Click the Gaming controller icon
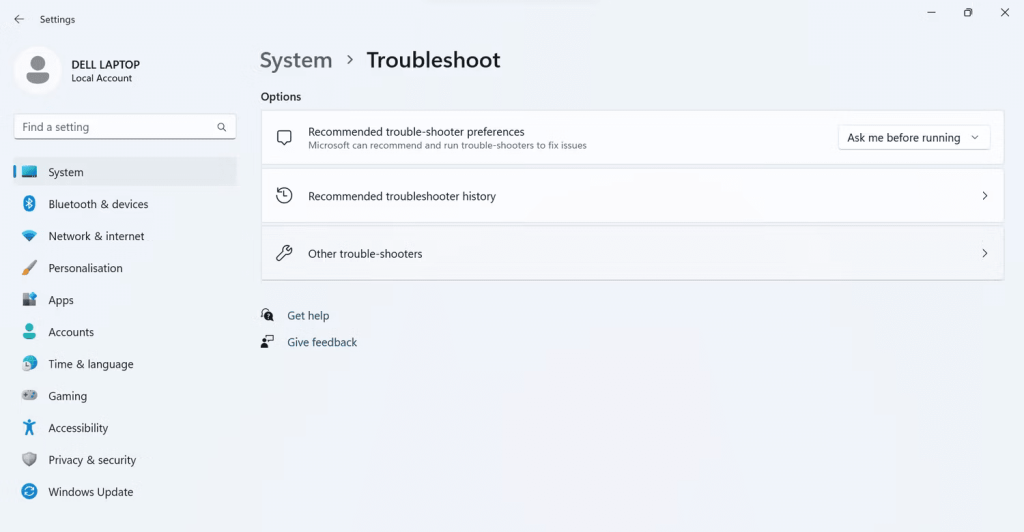The image size is (1024, 532). 29,396
